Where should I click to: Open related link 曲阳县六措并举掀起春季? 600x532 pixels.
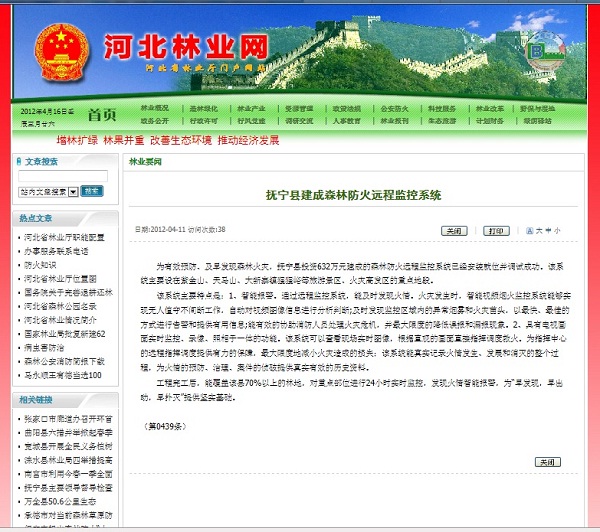68,433
